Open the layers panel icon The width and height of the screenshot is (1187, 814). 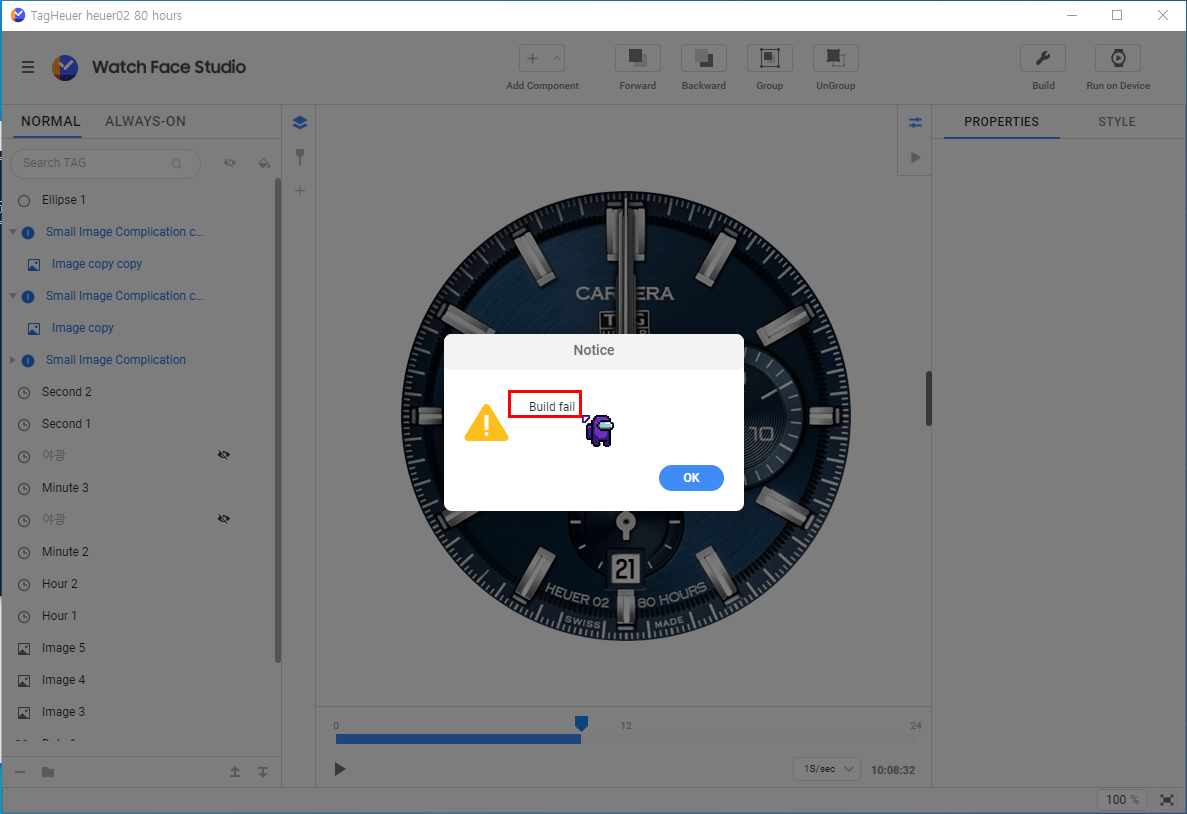tap(300, 123)
